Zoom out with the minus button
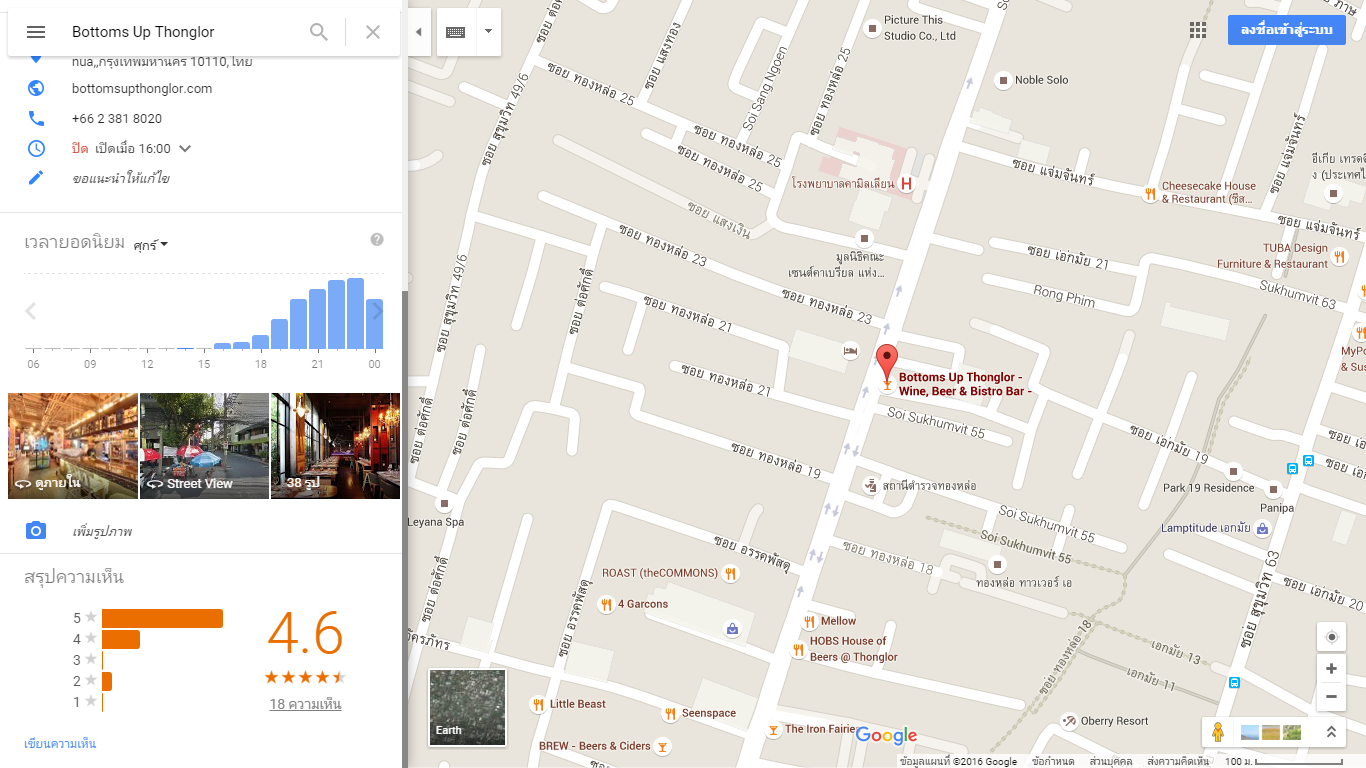This screenshot has width=1366, height=768. [1331, 697]
